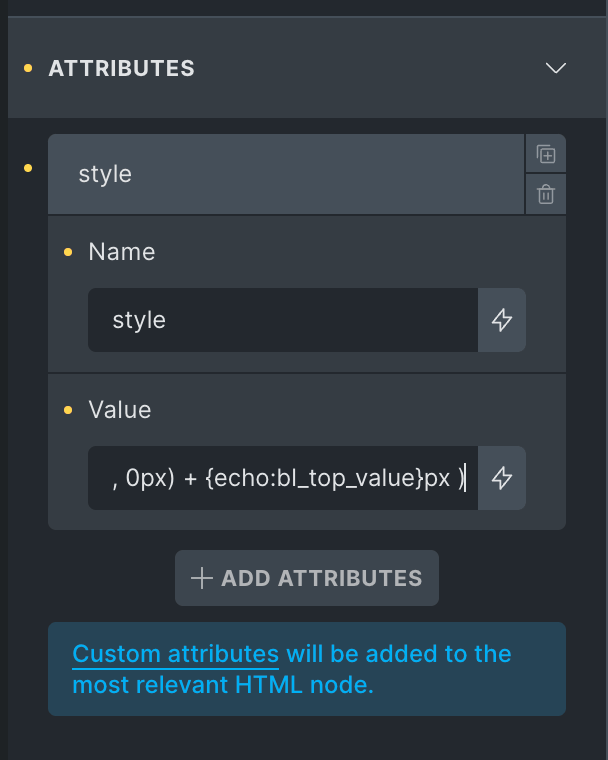Collapse the style attribute item header
Viewport: 608px width, 760px height.
pyautogui.click(x=286, y=174)
